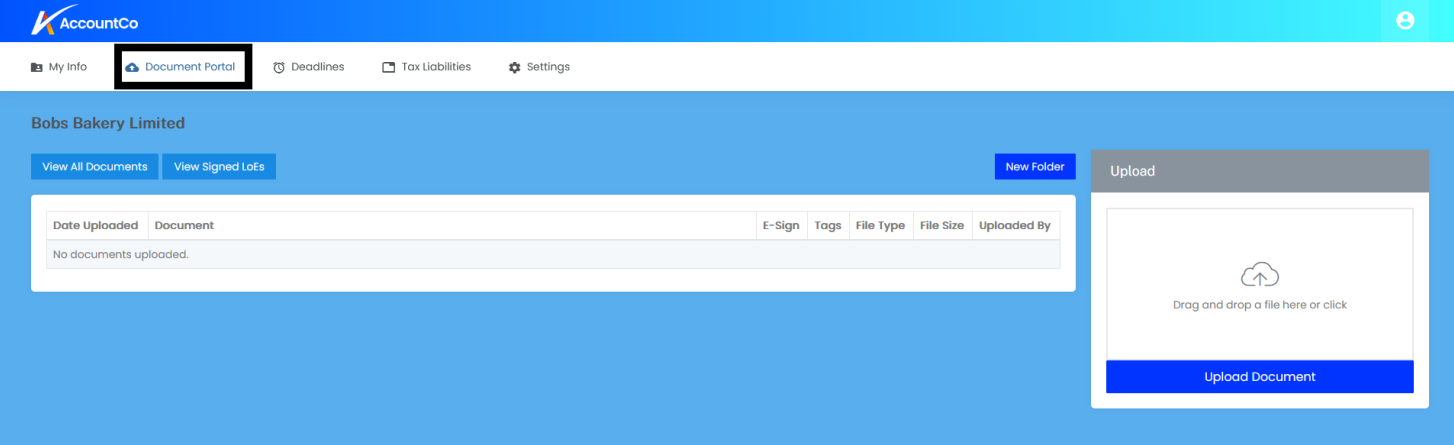This screenshot has height=445, width=1454.
Task: Click the File Size column header
Action: click(942, 226)
